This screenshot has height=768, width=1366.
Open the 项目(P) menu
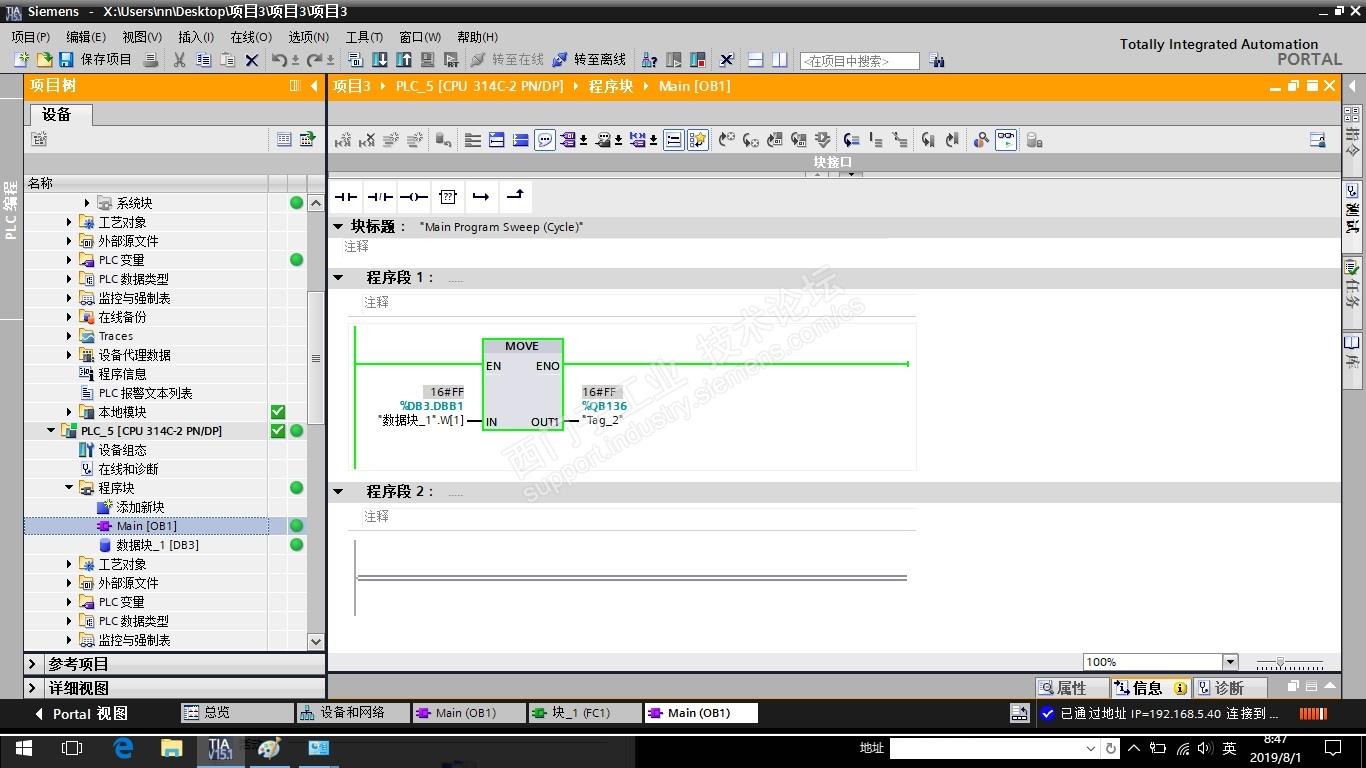[31, 37]
